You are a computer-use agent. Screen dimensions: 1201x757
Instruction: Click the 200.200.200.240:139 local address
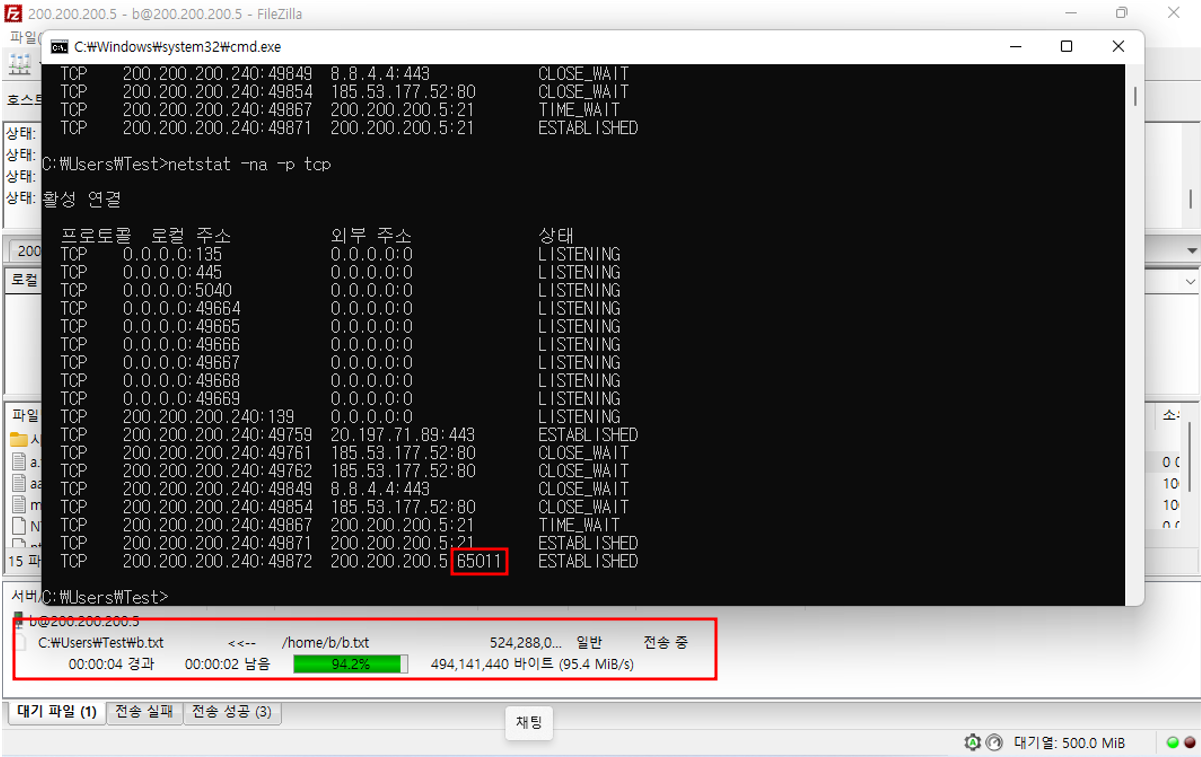[208, 416]
